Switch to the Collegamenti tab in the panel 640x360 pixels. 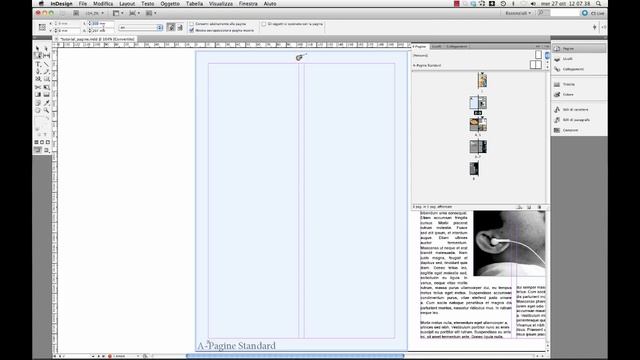(456, 47)
